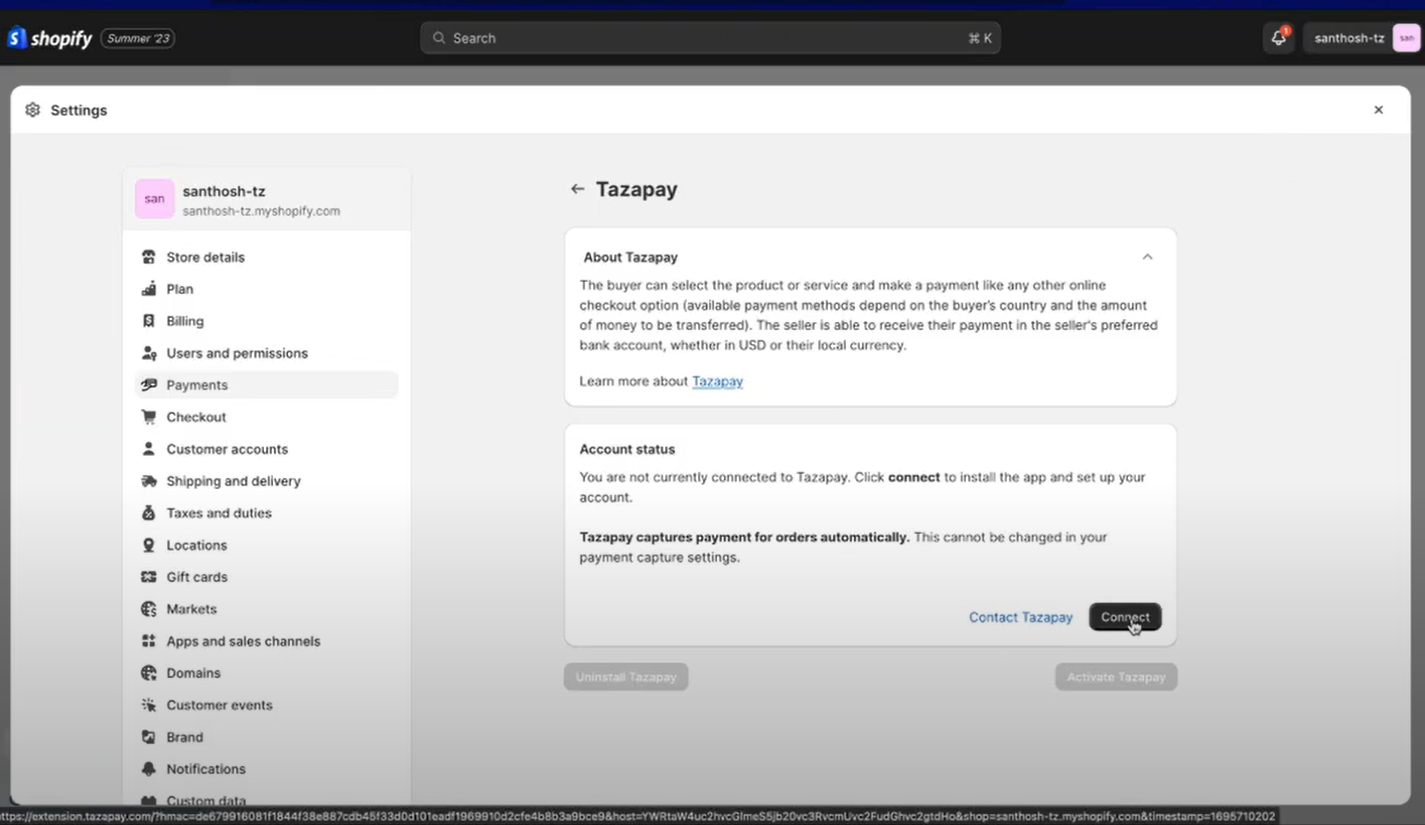Screen dimensions: 1425x825
Task: Collapse the About Tazapay section chevron
Action: (1147, 257)
